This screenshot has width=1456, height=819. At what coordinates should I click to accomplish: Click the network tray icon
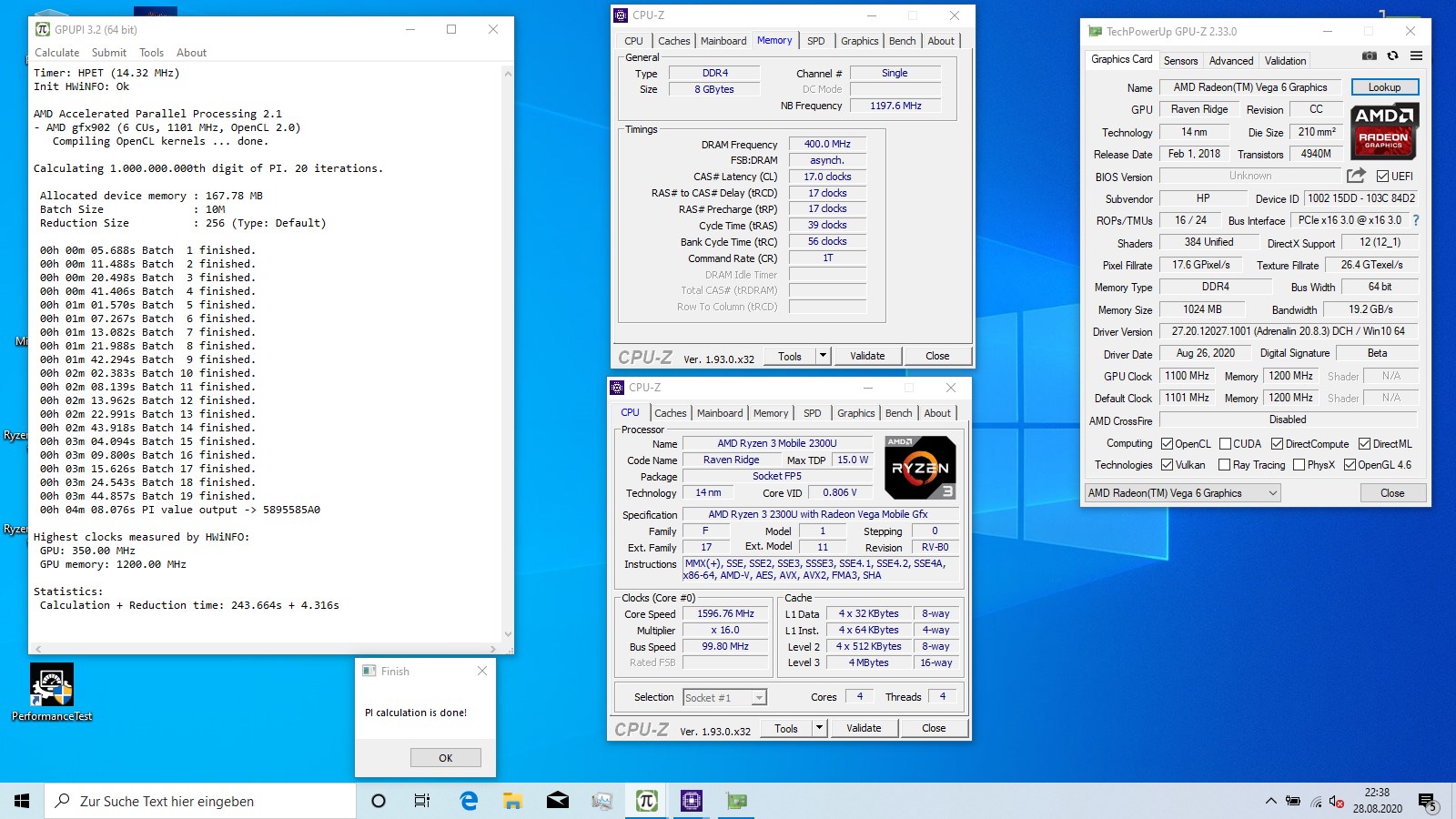click(1316, 801)
